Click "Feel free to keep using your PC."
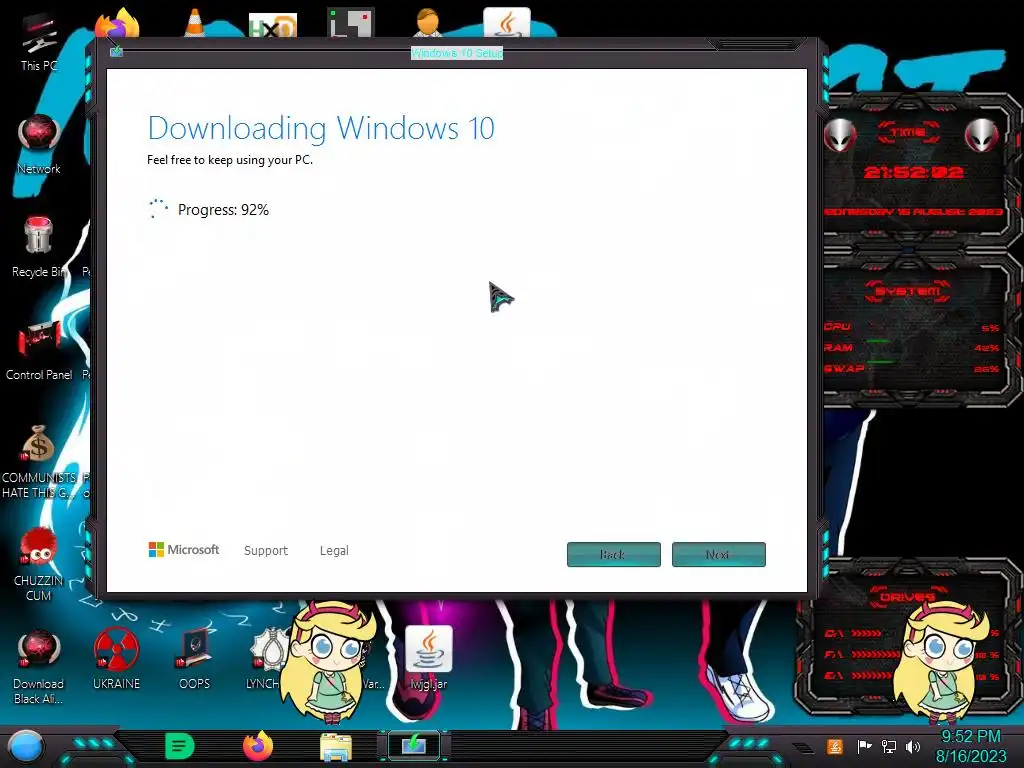The height and width of the screenshot is (768, 1024). [x=230, y=160]
